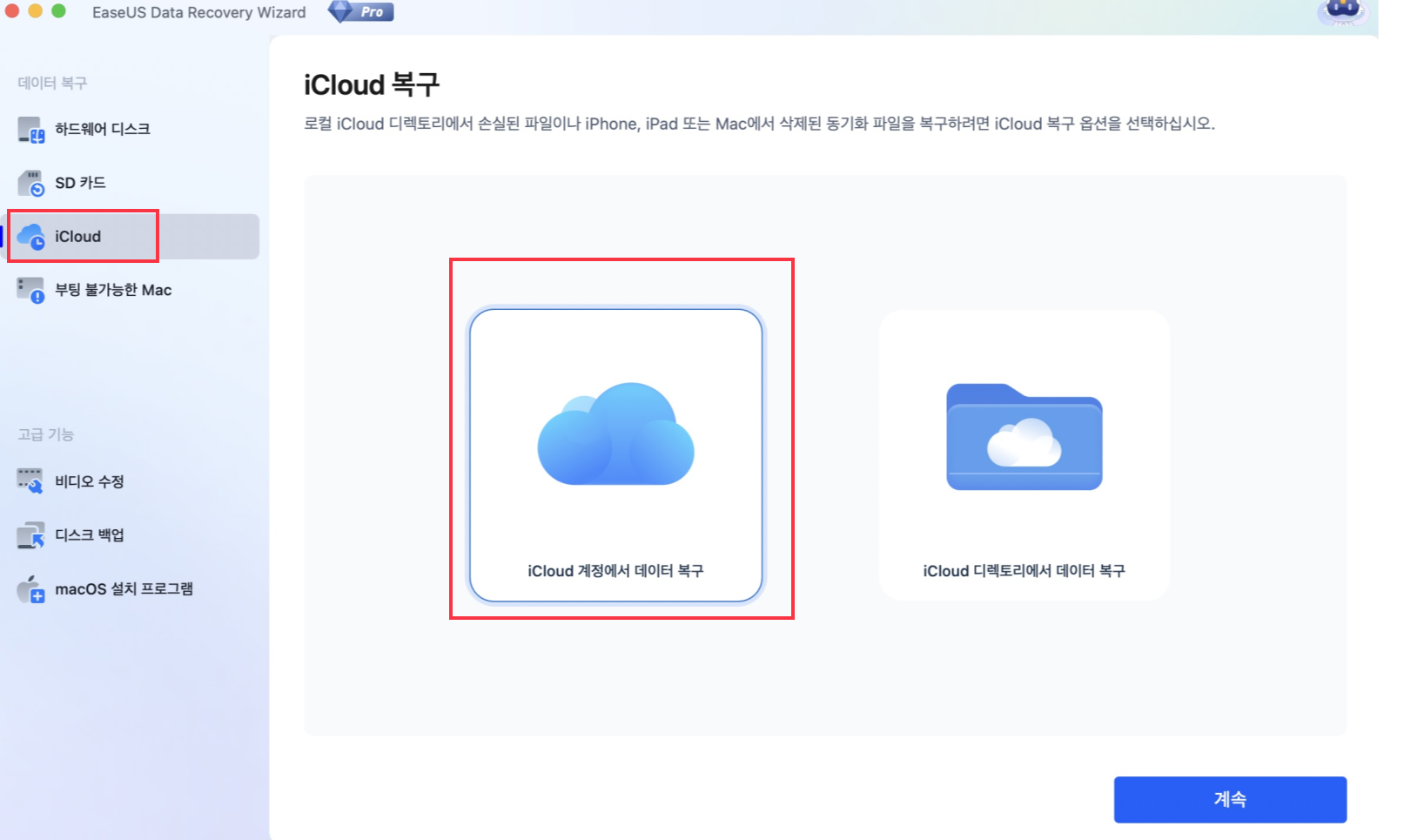Click the Pro license badge
The width and height of the screenshot is (1404, 840).
click(359, 11)
